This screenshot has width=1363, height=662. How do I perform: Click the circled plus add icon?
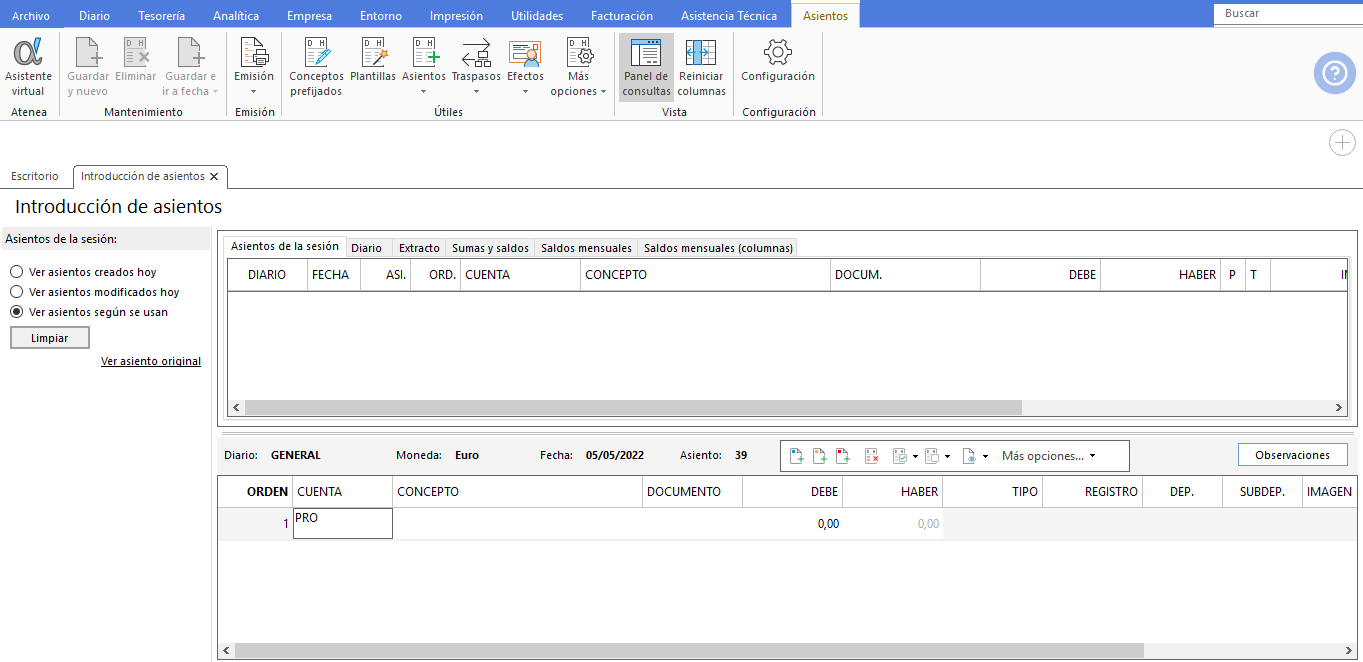click(x=1342, y=143)
